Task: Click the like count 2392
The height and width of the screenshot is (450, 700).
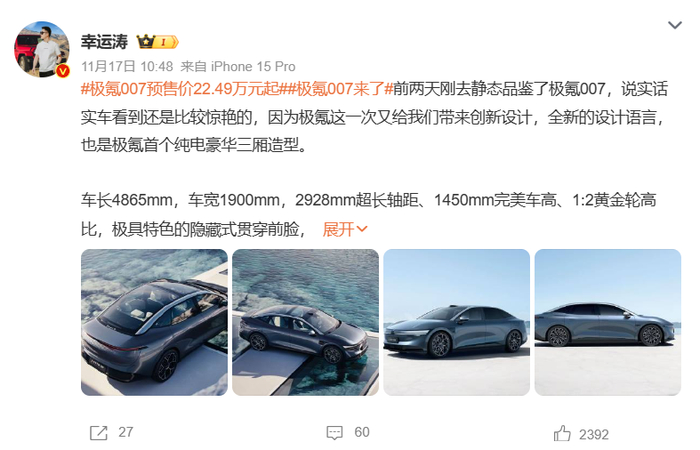Action: pos(594,434)
